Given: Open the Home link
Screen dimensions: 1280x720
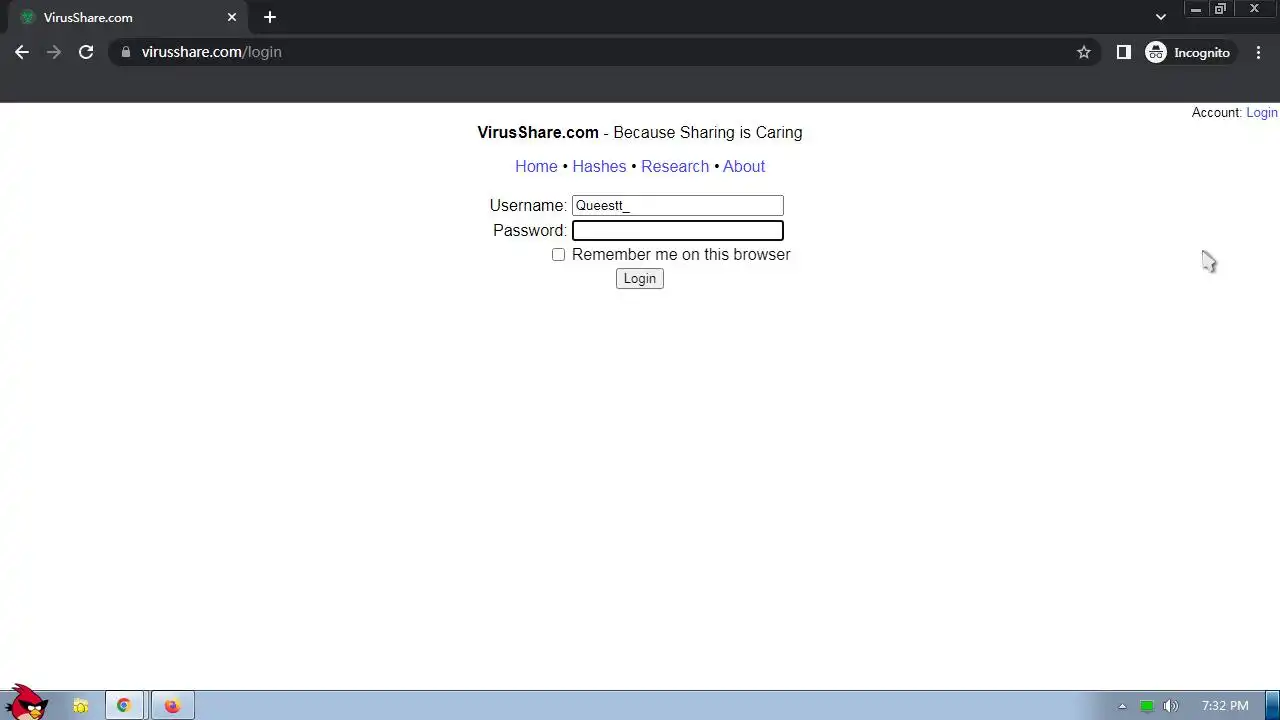Looking at the screenshot, I should click(536, 166).
